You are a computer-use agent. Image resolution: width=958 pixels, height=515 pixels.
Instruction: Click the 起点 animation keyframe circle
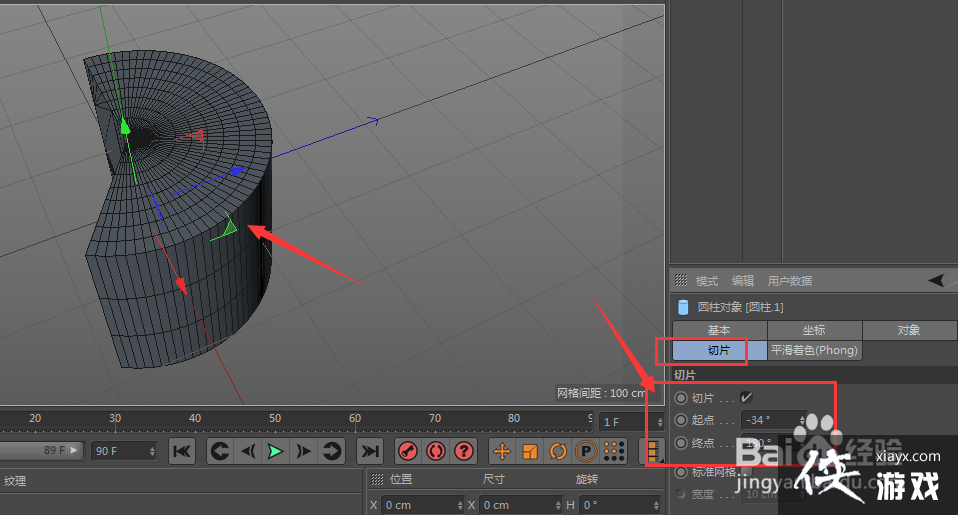[x=681, y=420]
